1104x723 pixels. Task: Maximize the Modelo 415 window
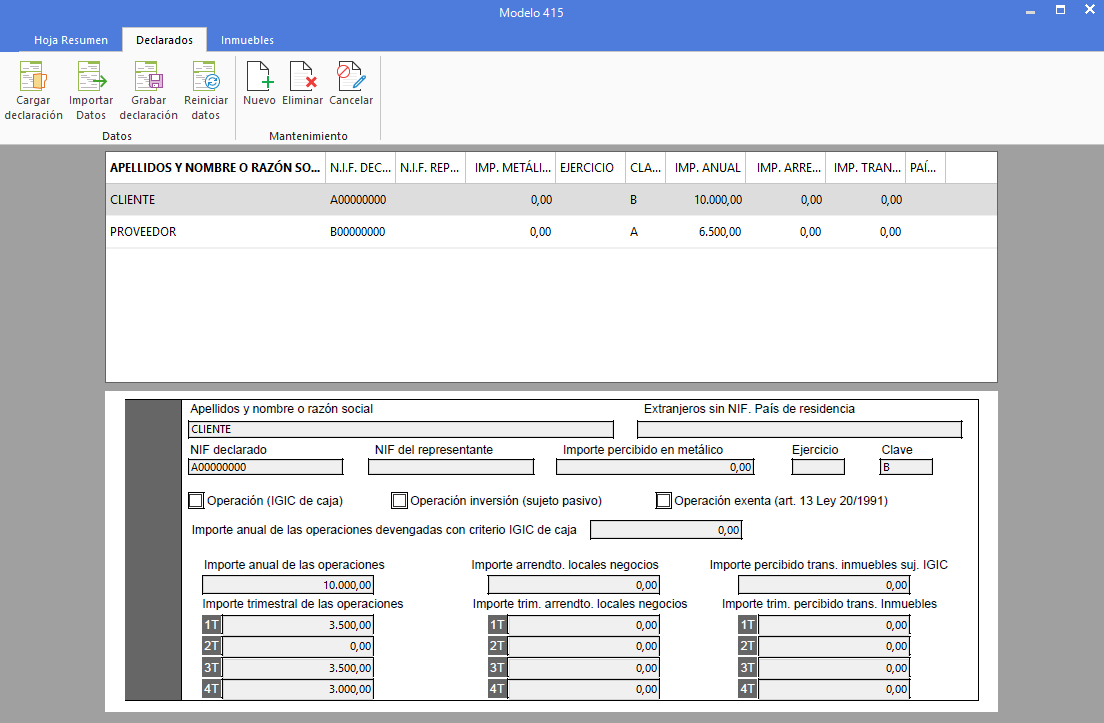point(1060,11)
